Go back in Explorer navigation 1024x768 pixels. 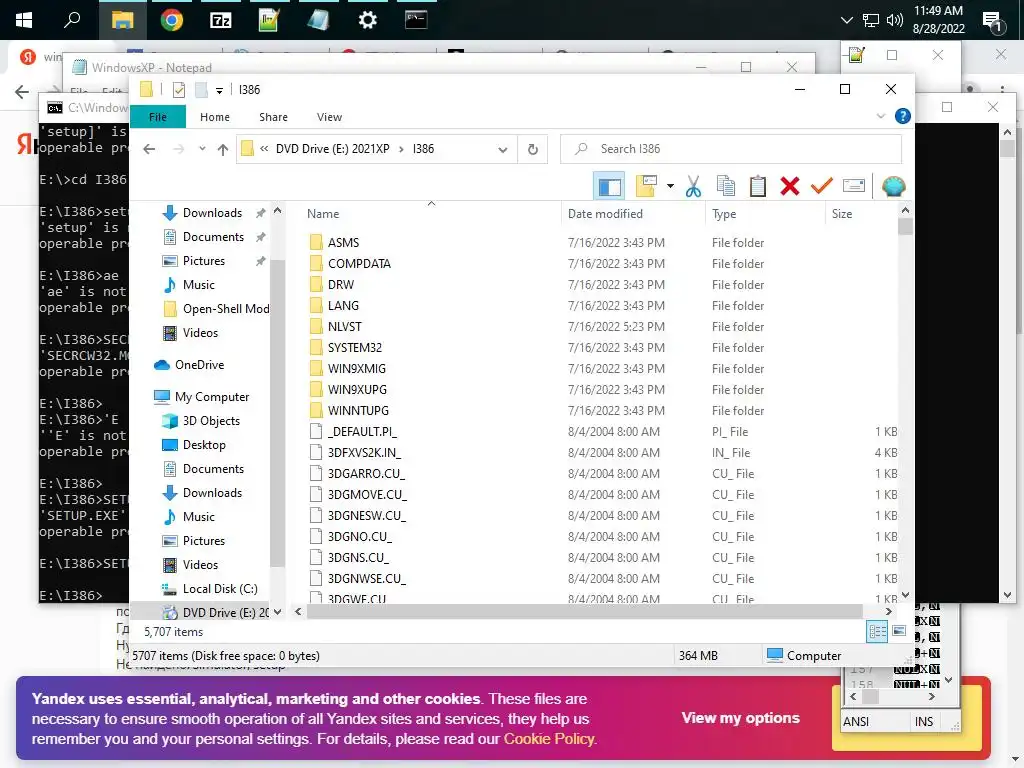click(149, 150)
